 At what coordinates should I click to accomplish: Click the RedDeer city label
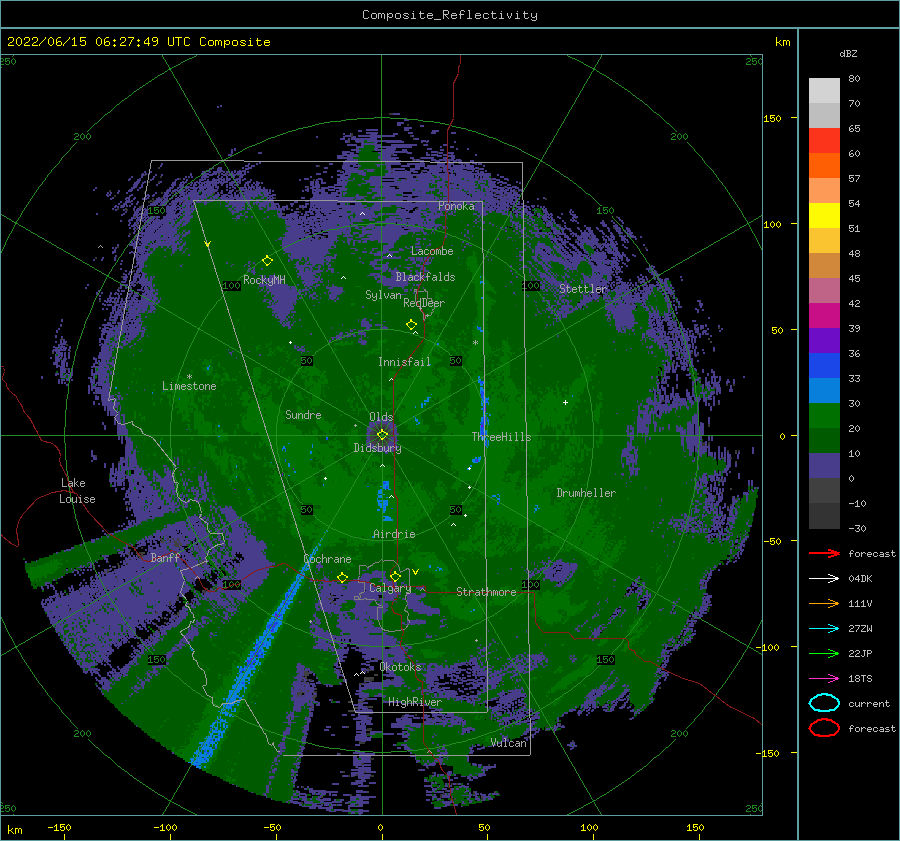[x=424, y=303]
